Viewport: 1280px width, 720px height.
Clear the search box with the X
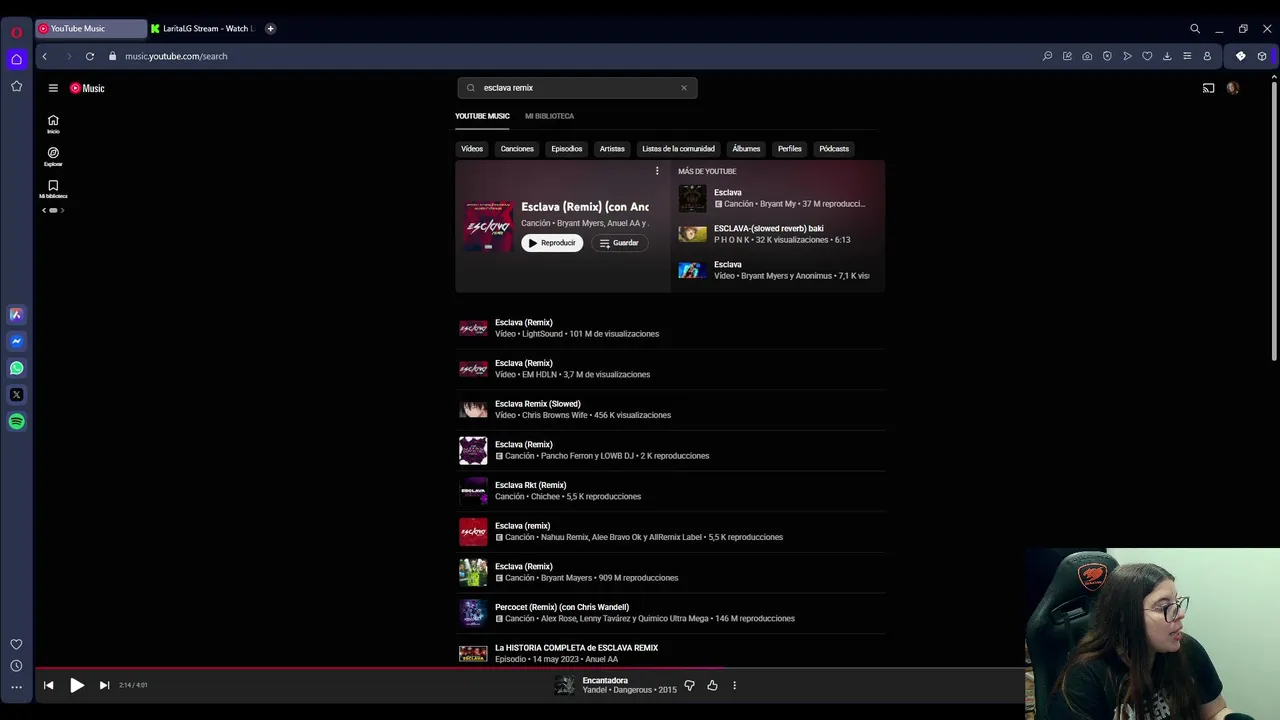point(684,88)
